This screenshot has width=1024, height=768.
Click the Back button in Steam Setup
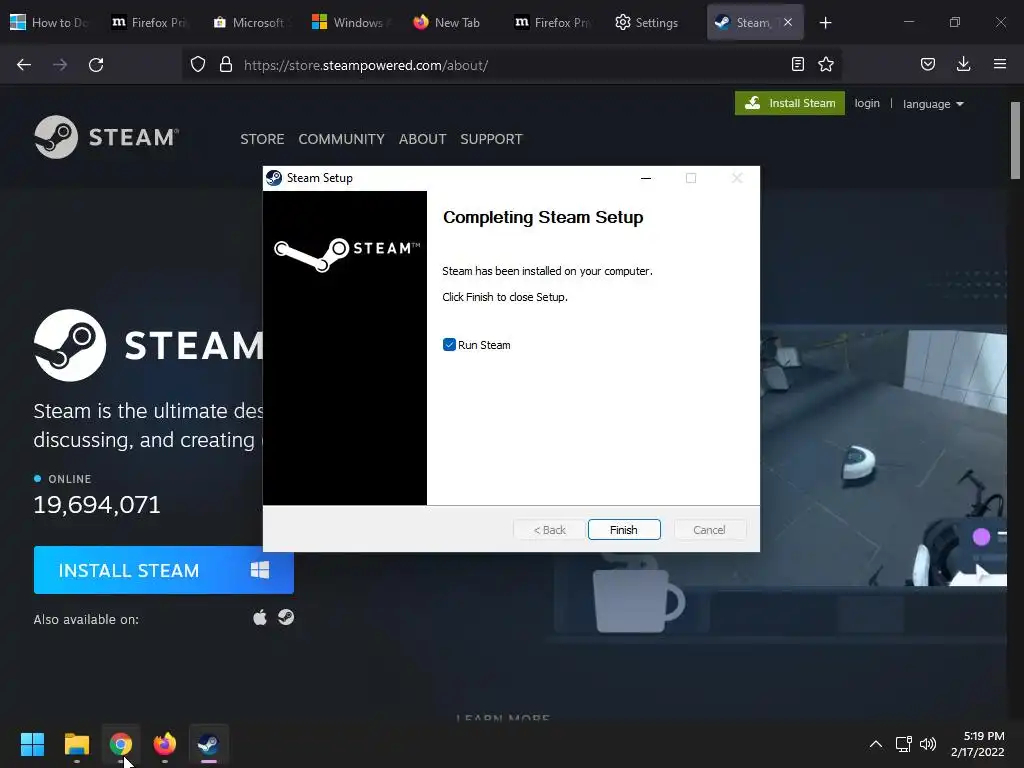[x=549, y=530]
